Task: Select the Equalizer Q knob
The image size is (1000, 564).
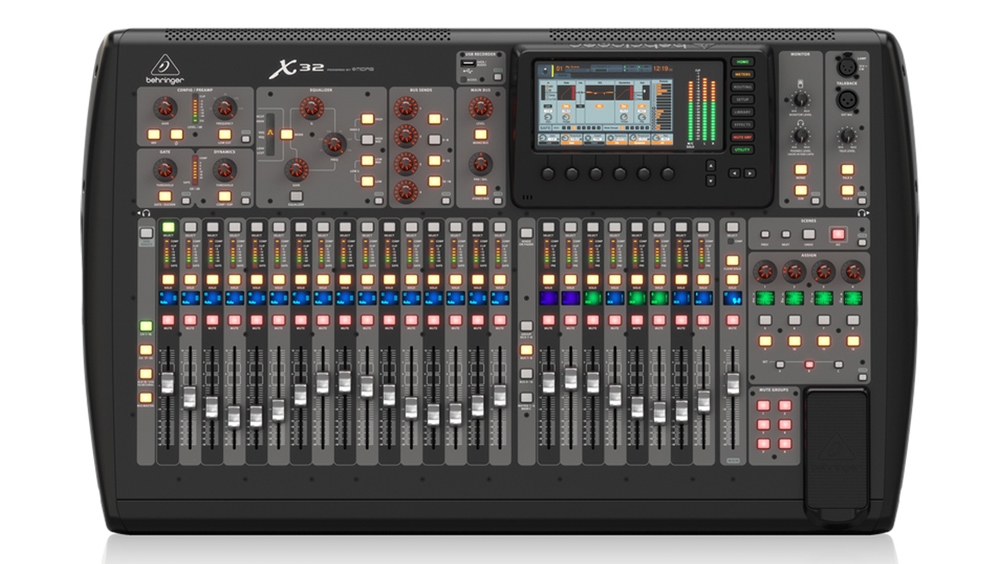Action: coord(312,108)
